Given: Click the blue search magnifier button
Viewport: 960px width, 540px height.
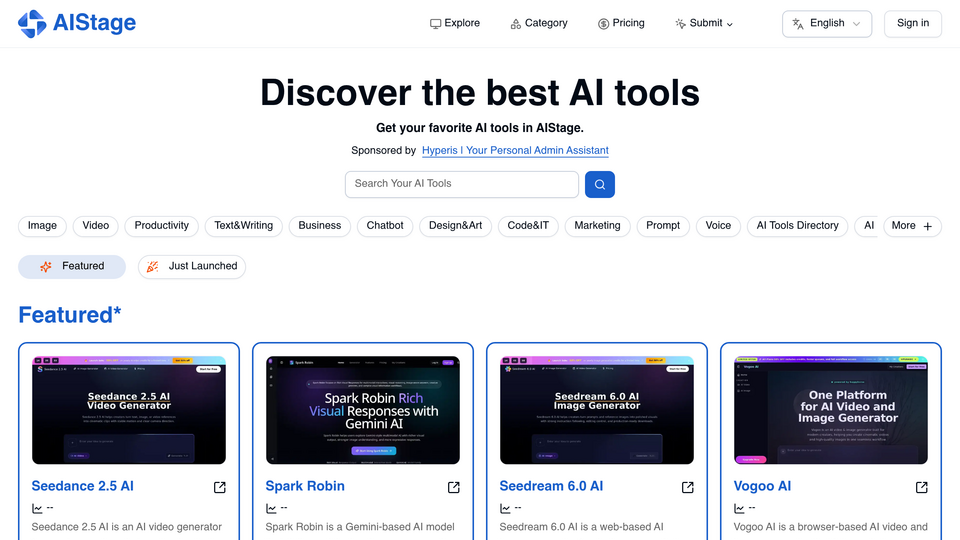Looking at the screenshot, I should 599,184.
